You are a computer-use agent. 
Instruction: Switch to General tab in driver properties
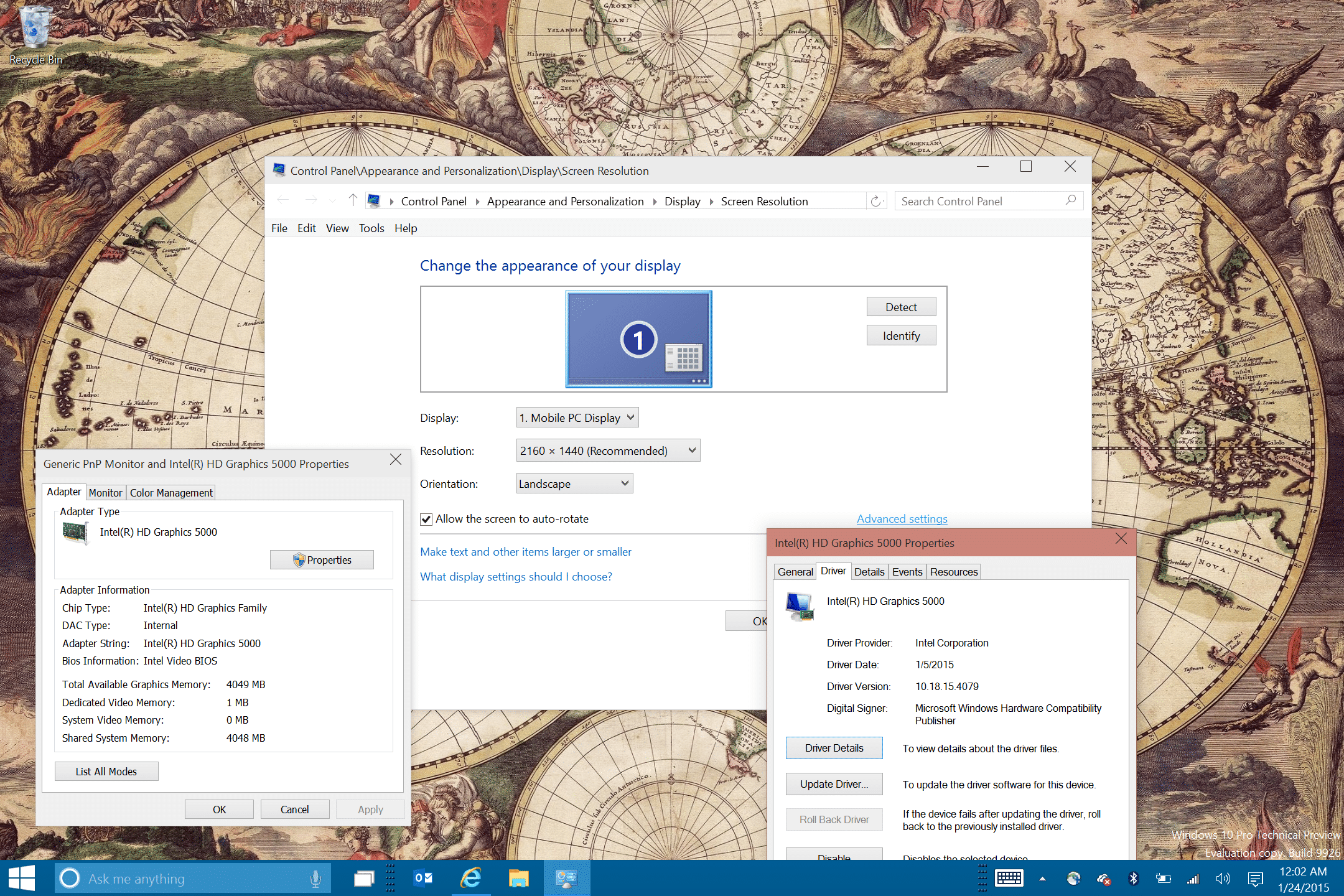pyautogui.click(x=795, y=572)
